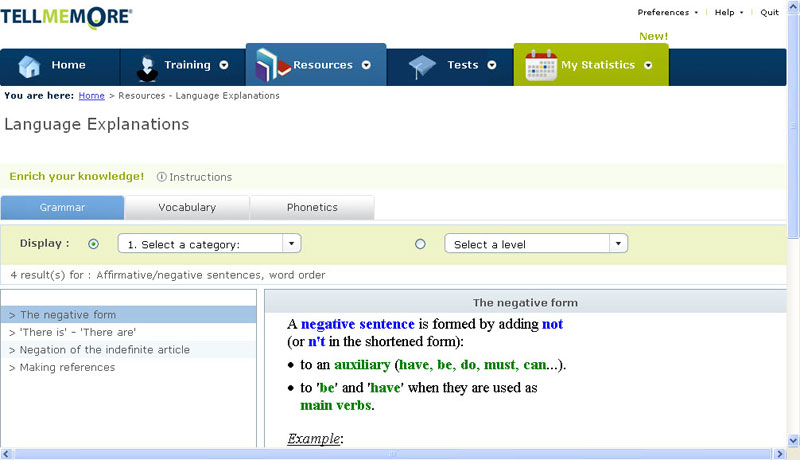Select 'The negative form' list item

click(x=129, y=315)
